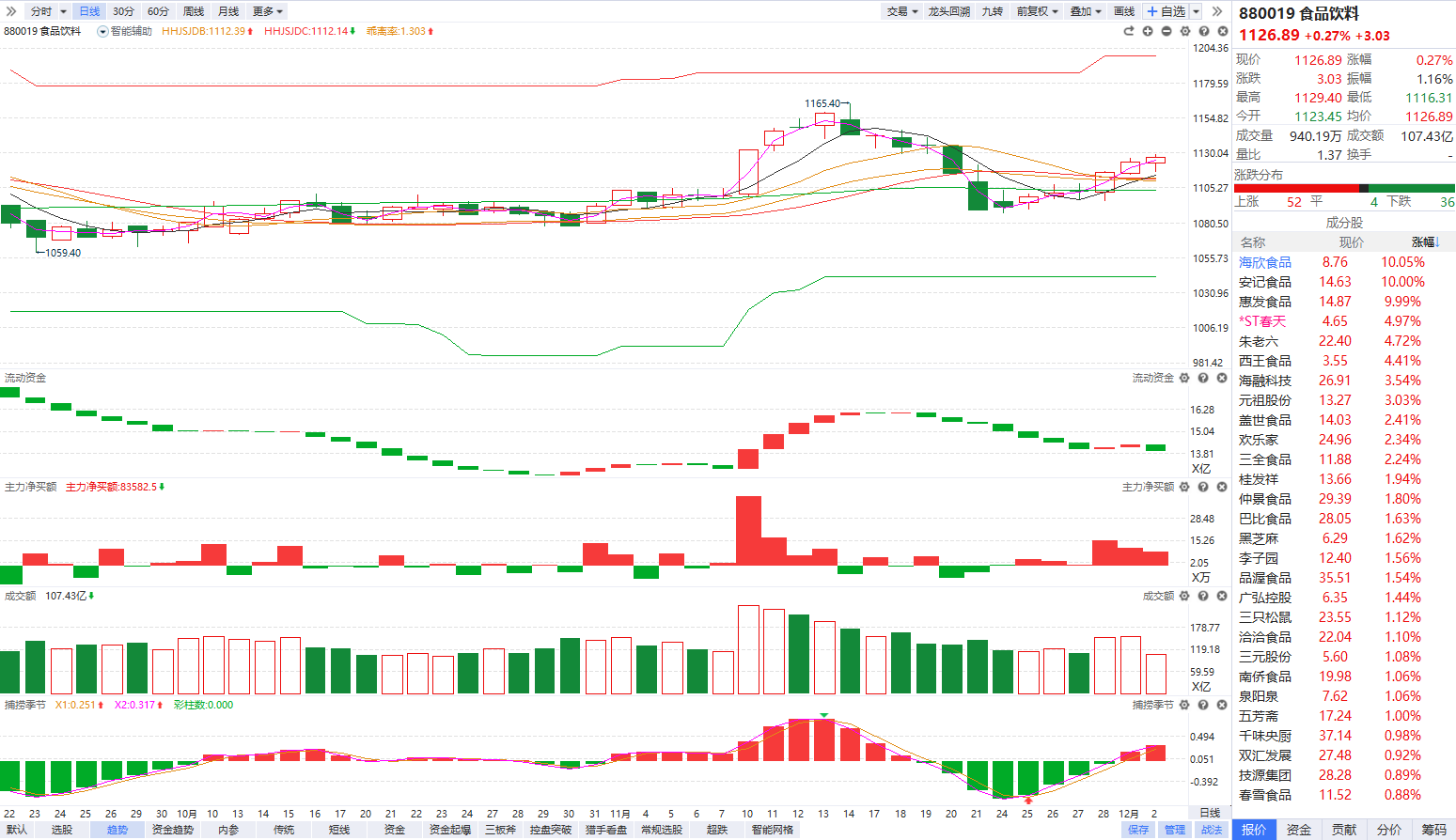The height and width of the screenshot is (840, 1456).
Task: Switch to 60分 chart period
Action: (x=158, y=11)
